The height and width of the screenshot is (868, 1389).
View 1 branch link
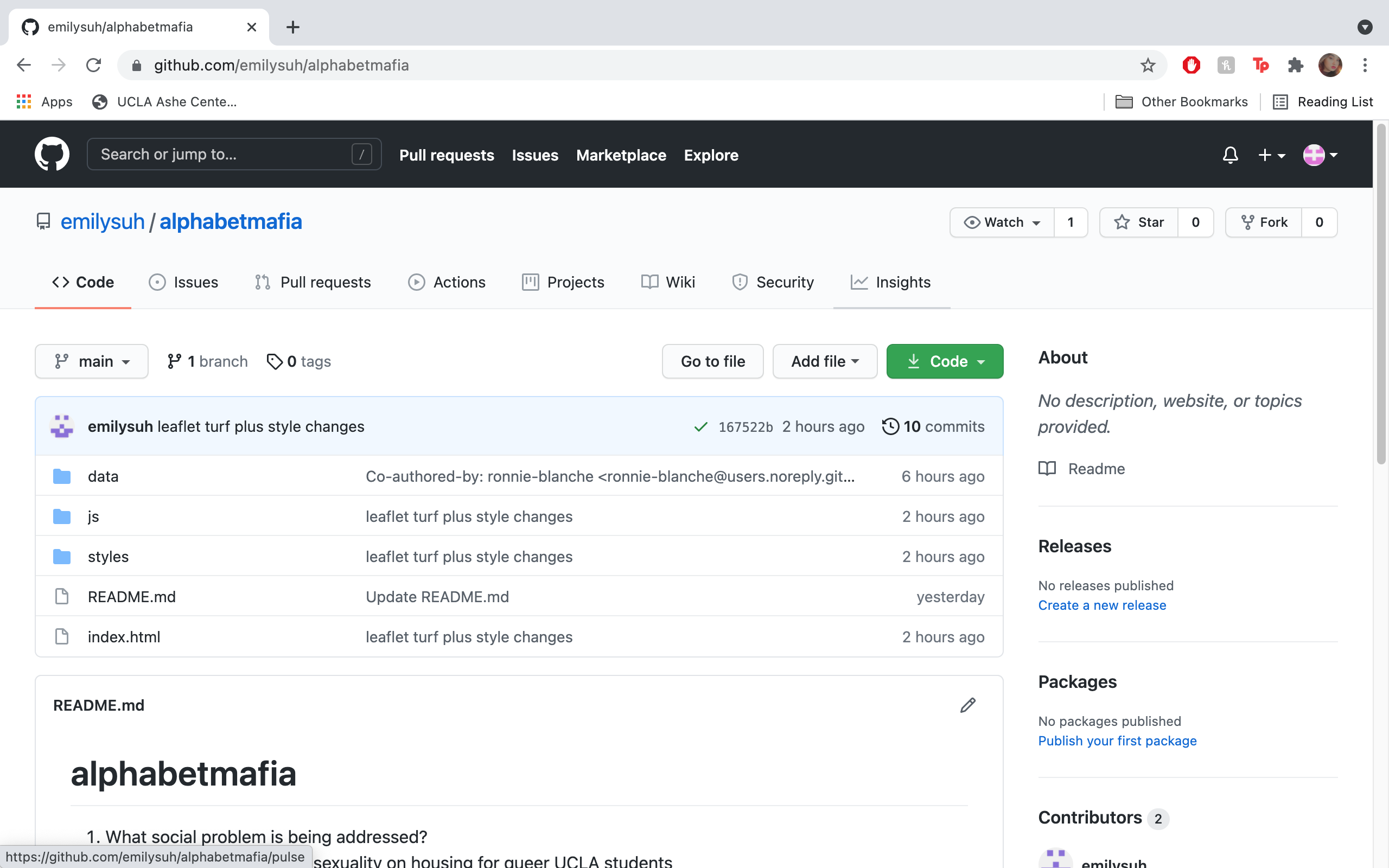(x=207, y=361)
